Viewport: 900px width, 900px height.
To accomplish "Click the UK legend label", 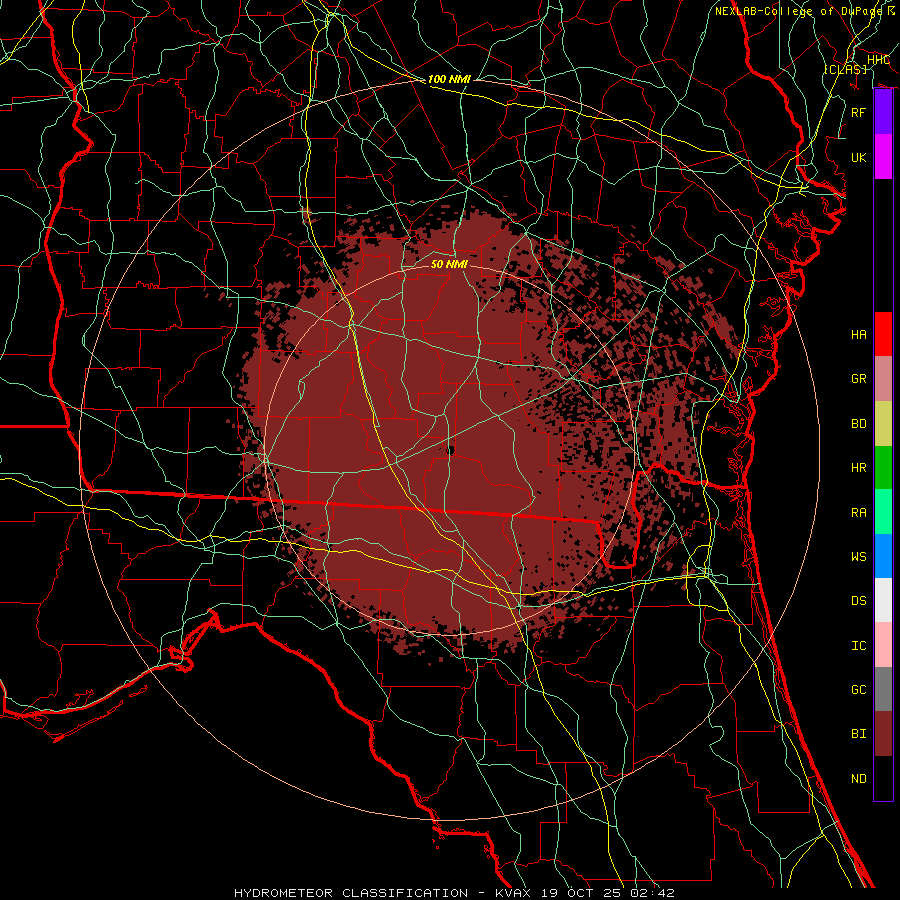I will pyautogui.click(x=858, y=157).
